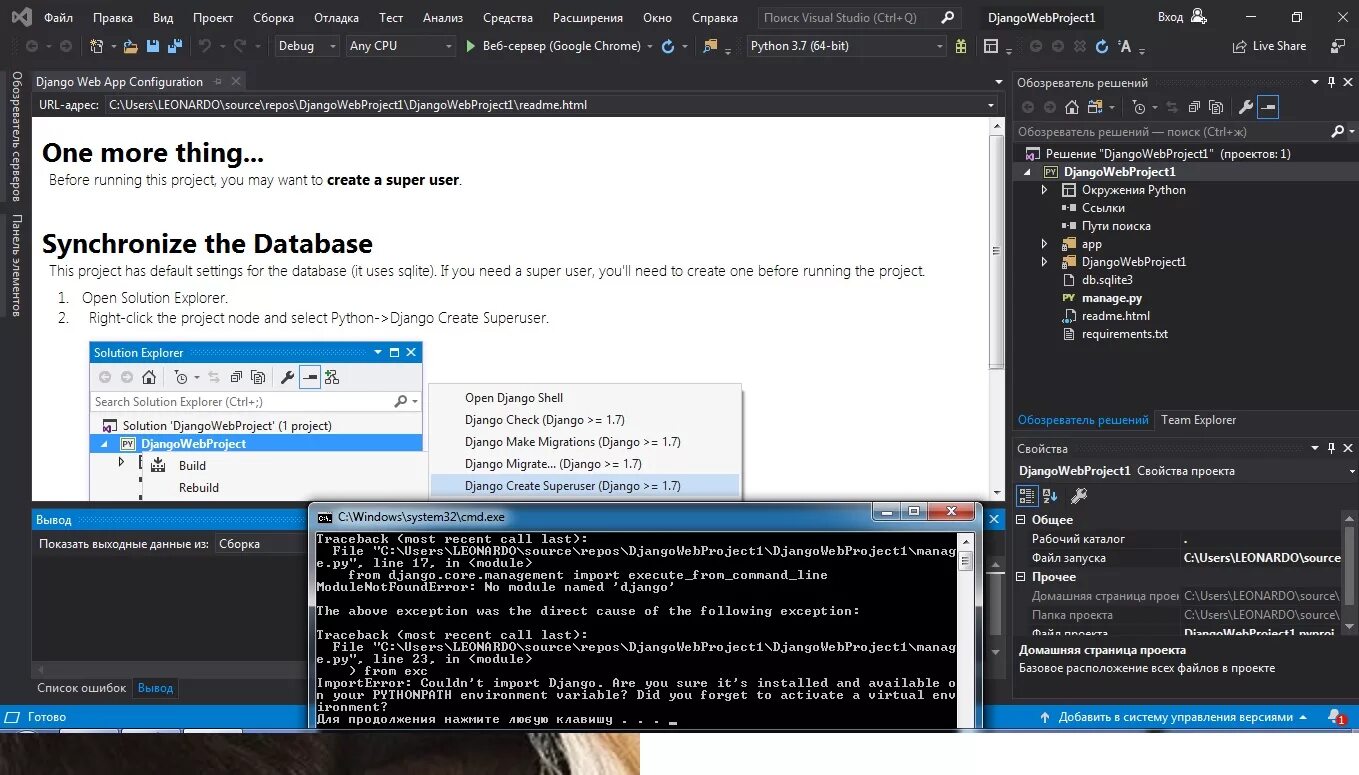Image resolution: width=1359 pixels, height=775 pixels.
Task: Click the window layout icon in toolbar
Action: click(991, 46)
